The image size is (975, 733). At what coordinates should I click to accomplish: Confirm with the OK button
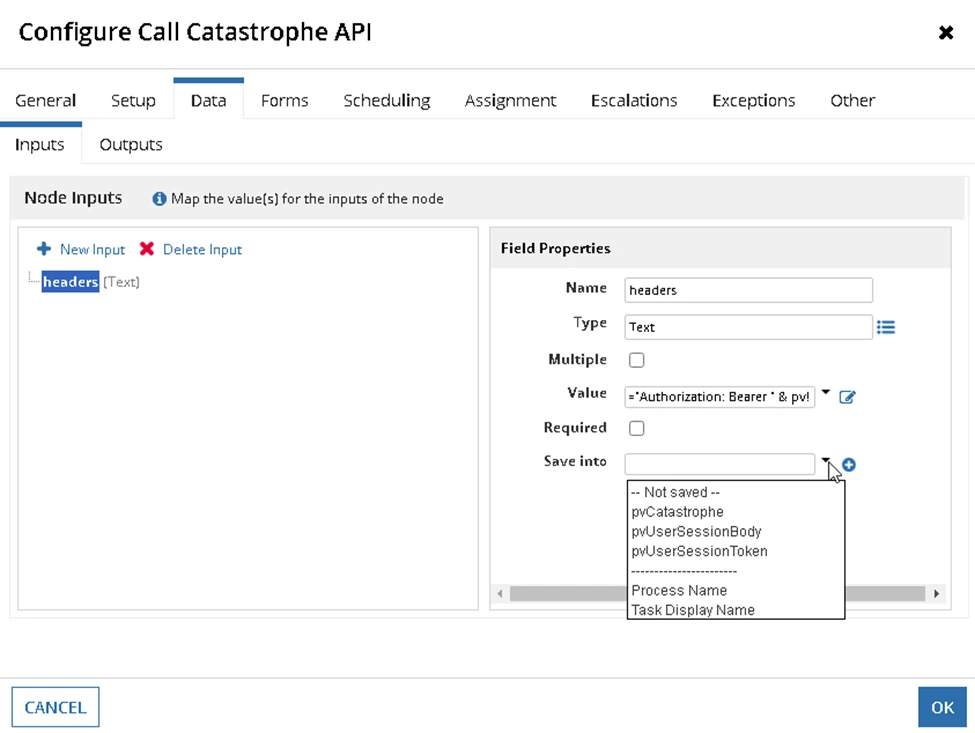(942, 707)
